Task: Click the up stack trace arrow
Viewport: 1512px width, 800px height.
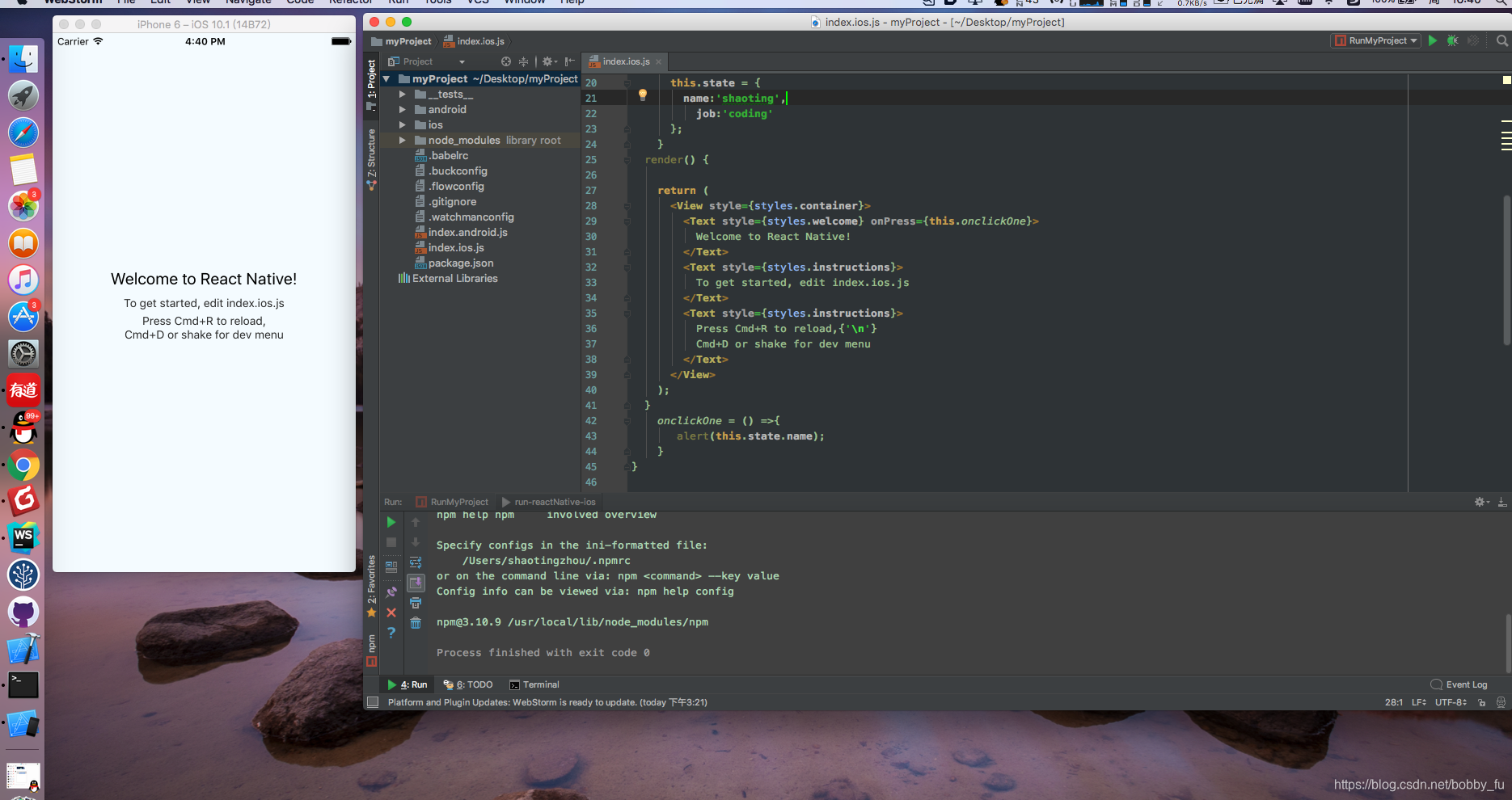Action: tap(416, 523)
